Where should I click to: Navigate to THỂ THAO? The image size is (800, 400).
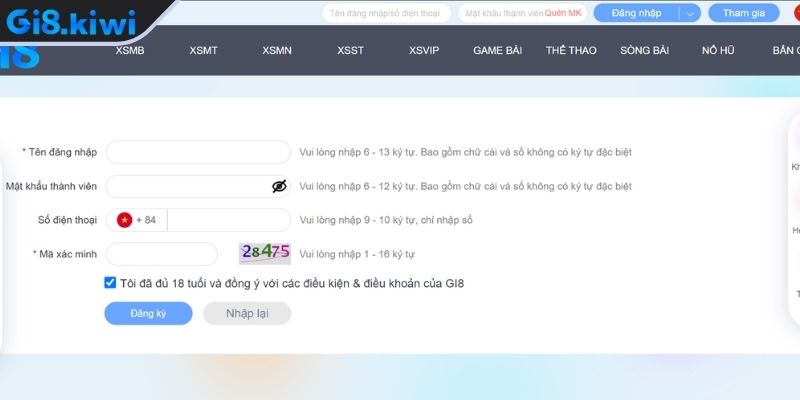[x=570, y=50]
